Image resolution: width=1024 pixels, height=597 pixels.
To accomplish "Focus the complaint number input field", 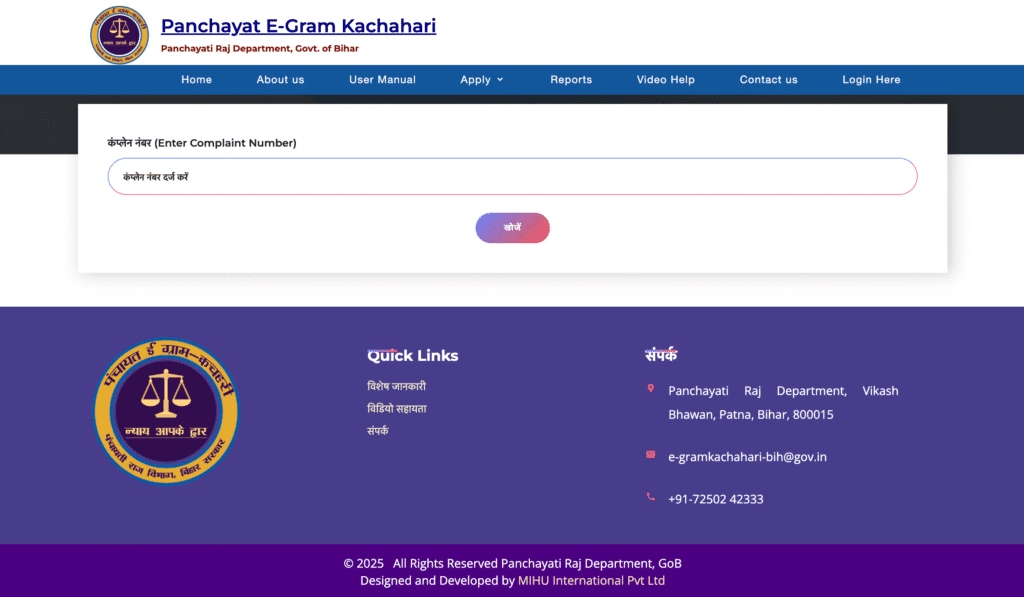I will pos(513,176).
